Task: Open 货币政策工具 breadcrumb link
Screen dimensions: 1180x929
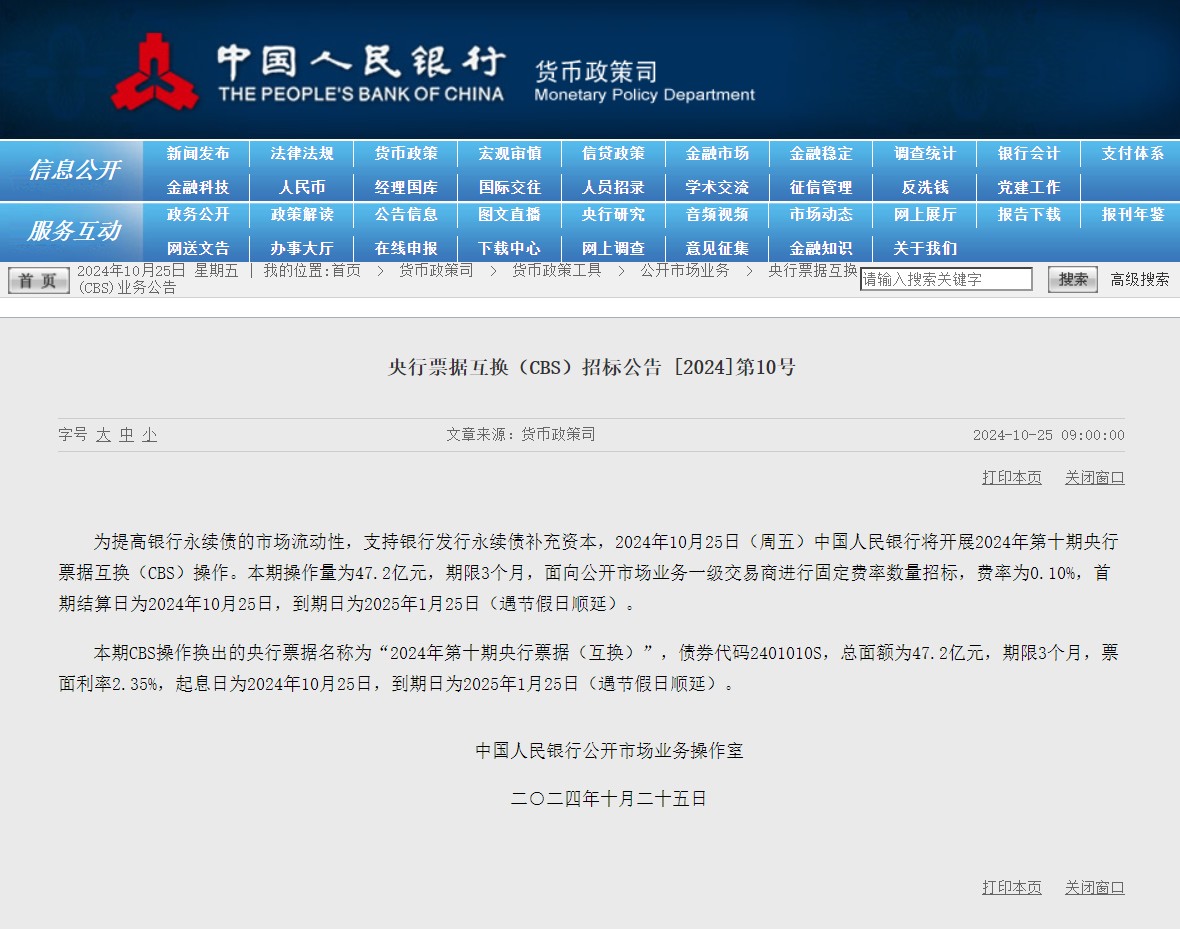Action: pyautogui.click(x=557, y=270)
